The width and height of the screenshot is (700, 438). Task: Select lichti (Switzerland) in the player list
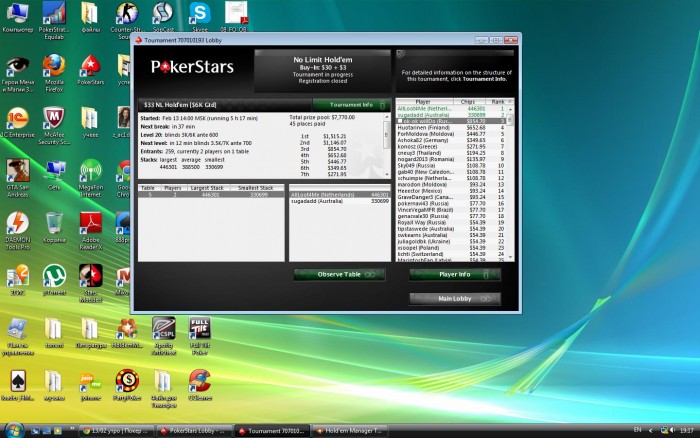[x=451, y=254]
